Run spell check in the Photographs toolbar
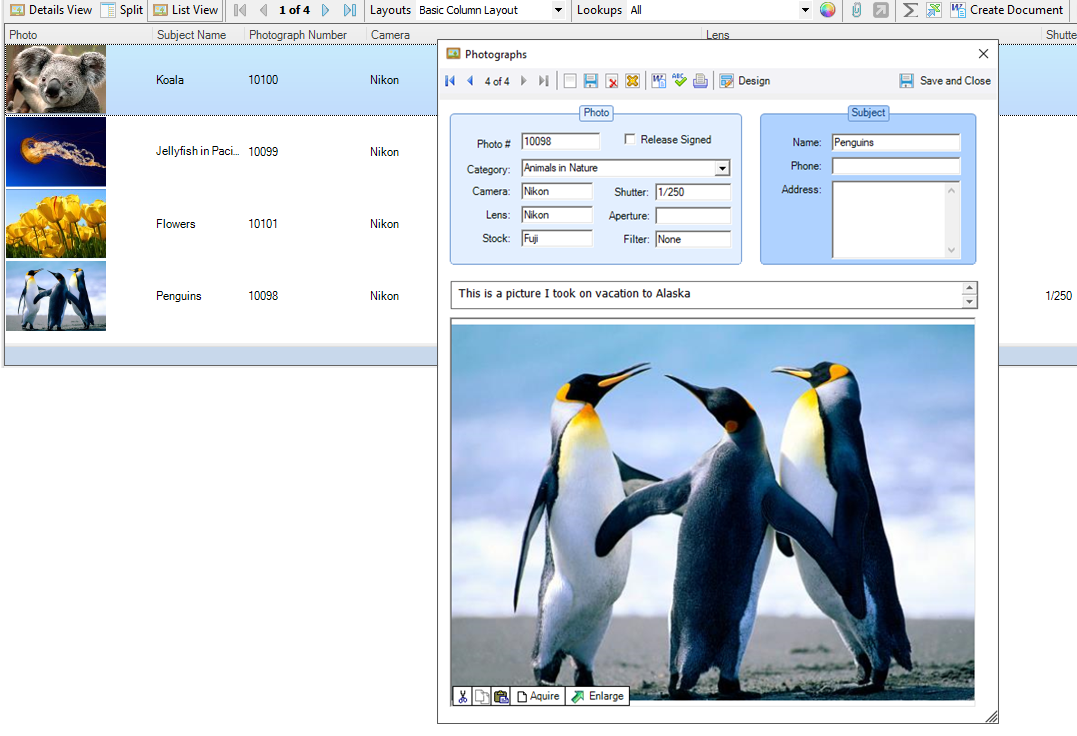The height and width of the screenshot is (736, 1077). click(x=680, y=81)
